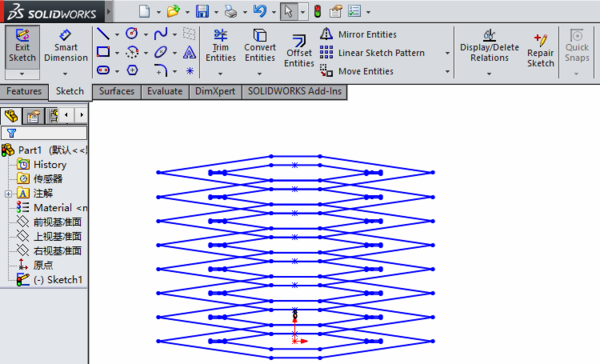Click the Print icon
Viewport: 600px width, 364px height.
pyautogui.click(x=231, y=11)
